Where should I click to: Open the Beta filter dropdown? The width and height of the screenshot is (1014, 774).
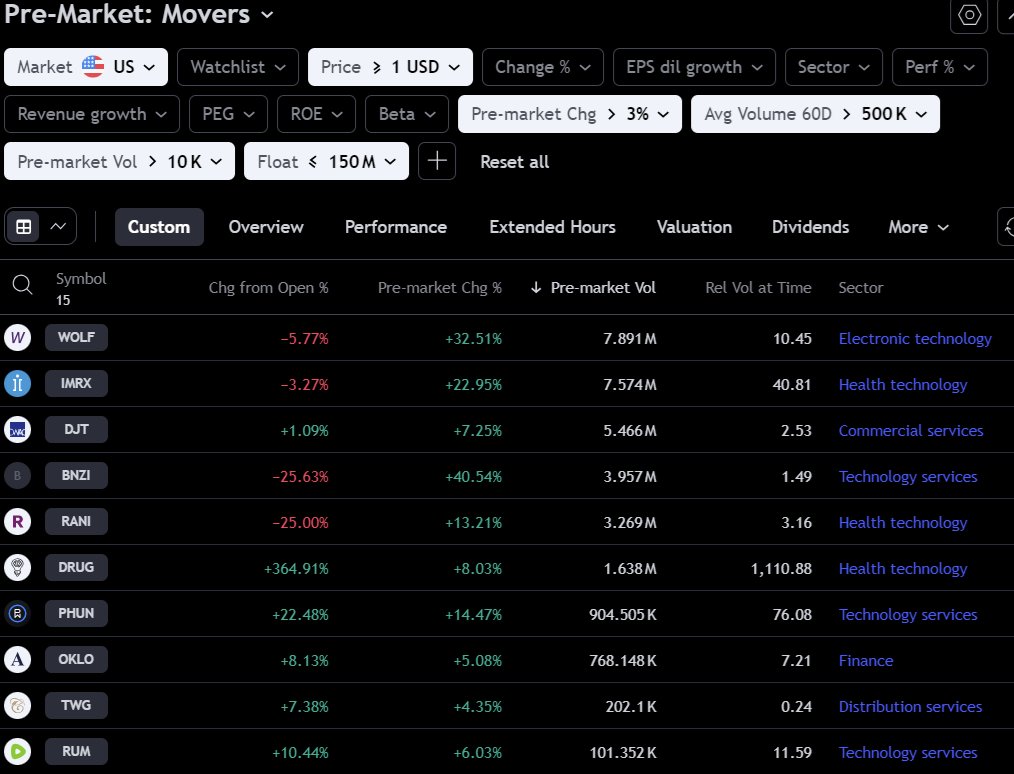(x=407, y=114)
